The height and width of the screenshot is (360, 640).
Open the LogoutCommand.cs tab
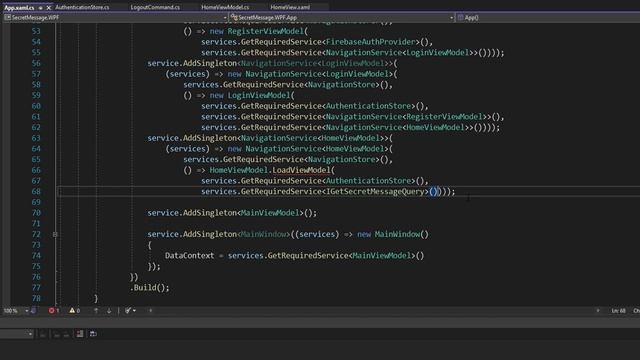click(155, 7)
